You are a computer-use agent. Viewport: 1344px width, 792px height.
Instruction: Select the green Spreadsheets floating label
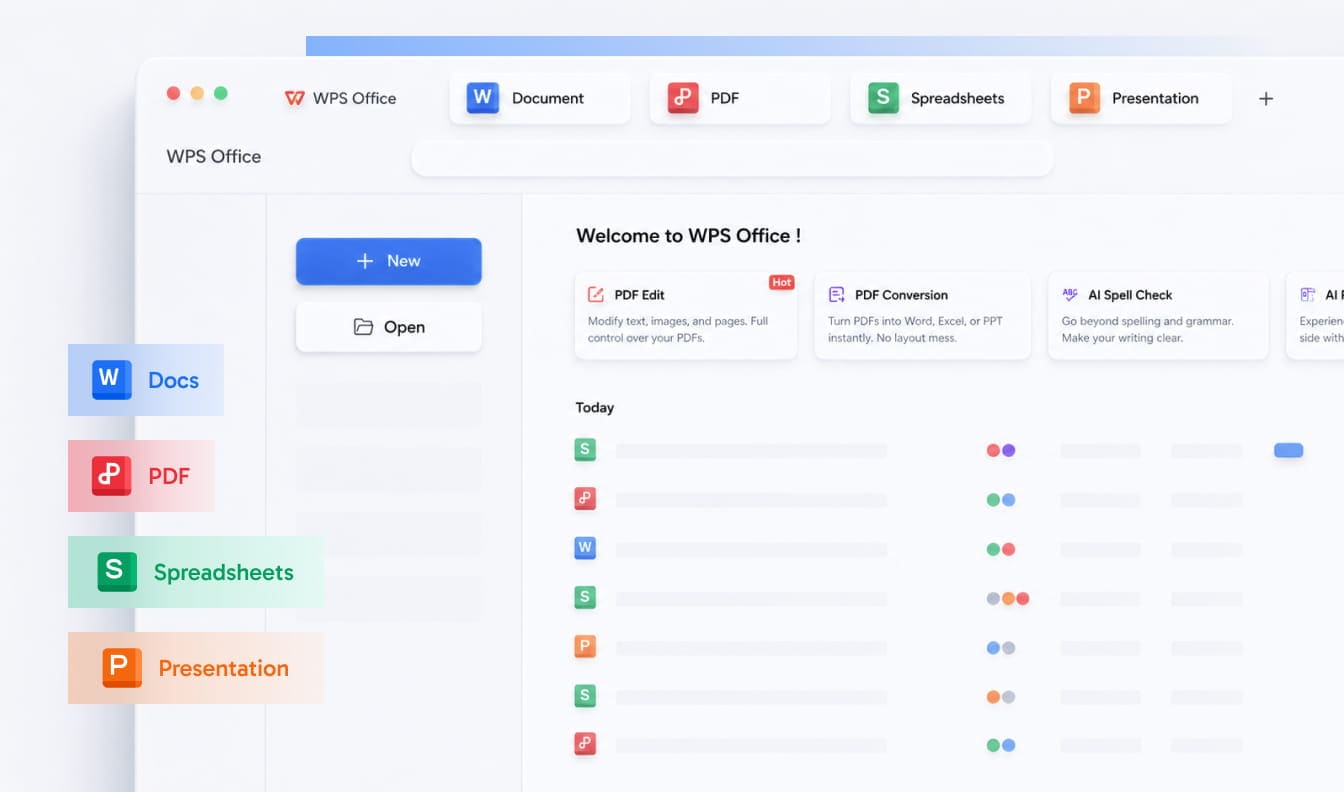click(196, 572)
